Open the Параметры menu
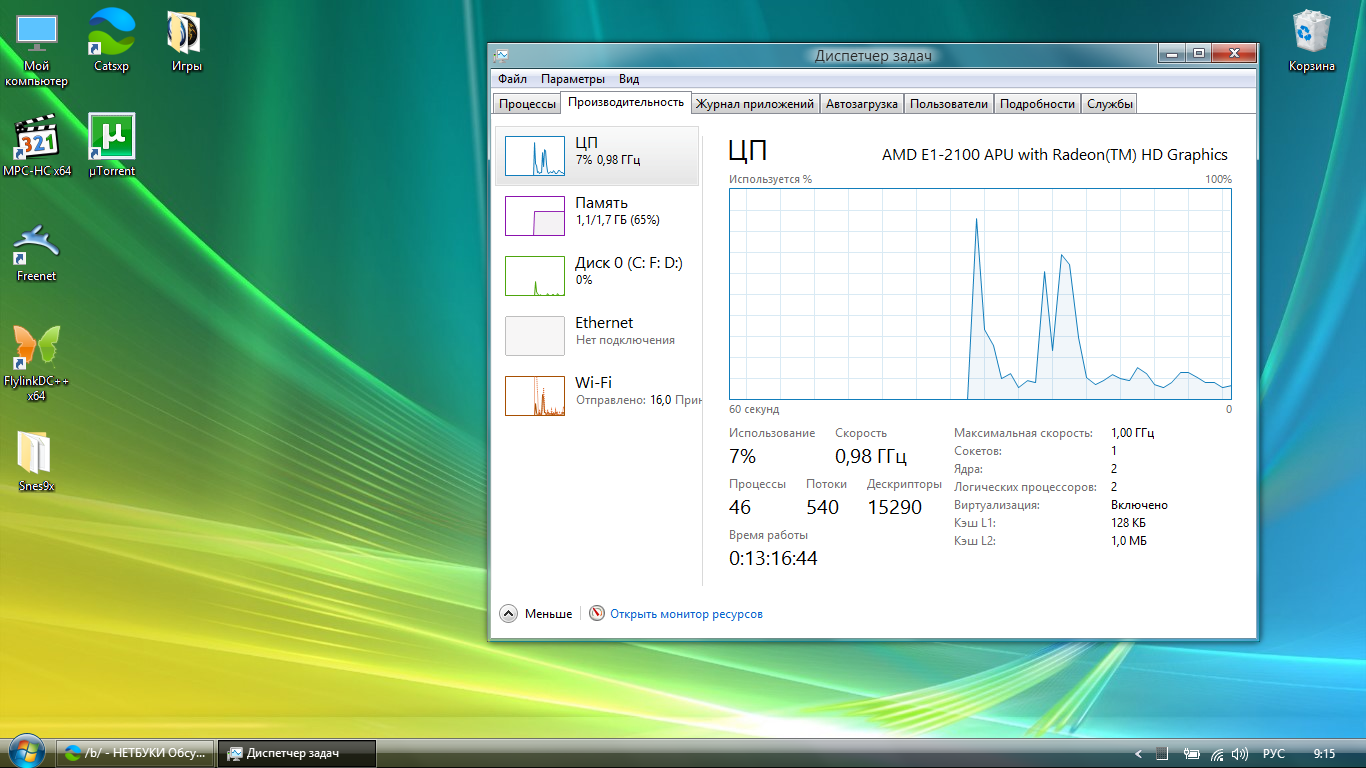 point(573,79)
